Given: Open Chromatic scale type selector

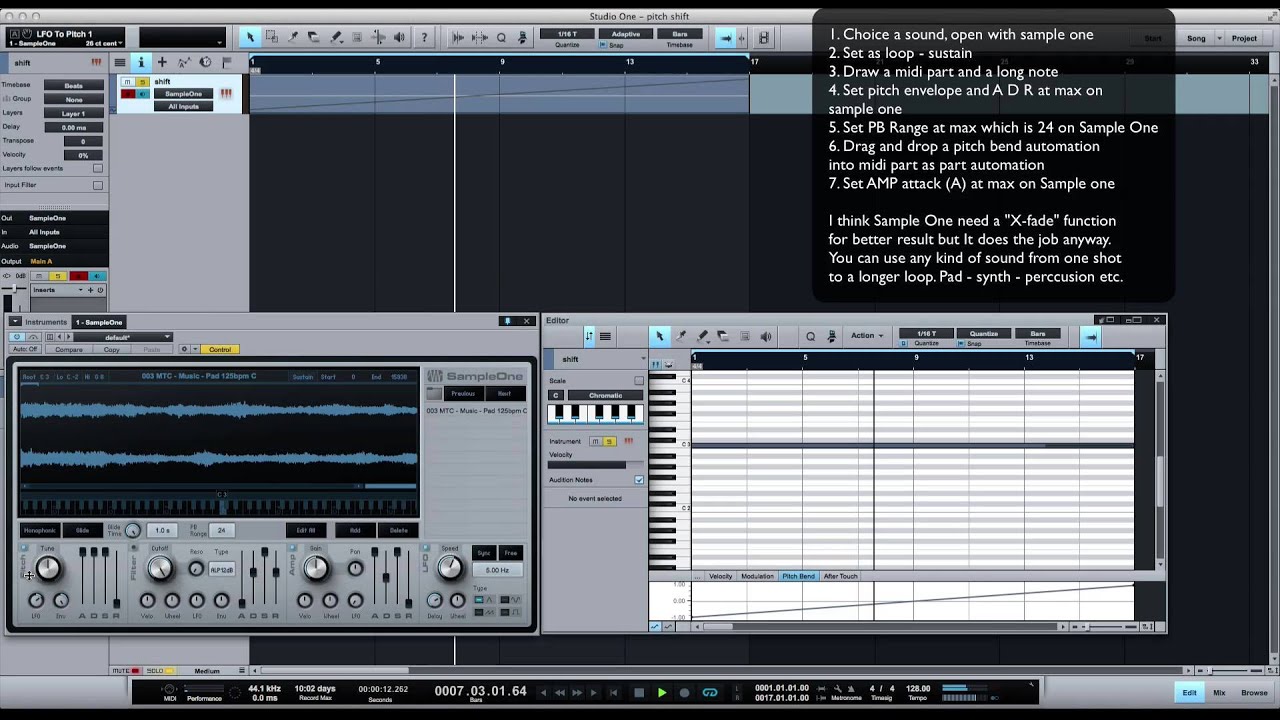Looking at the screenshot, I should pos(605,395).
